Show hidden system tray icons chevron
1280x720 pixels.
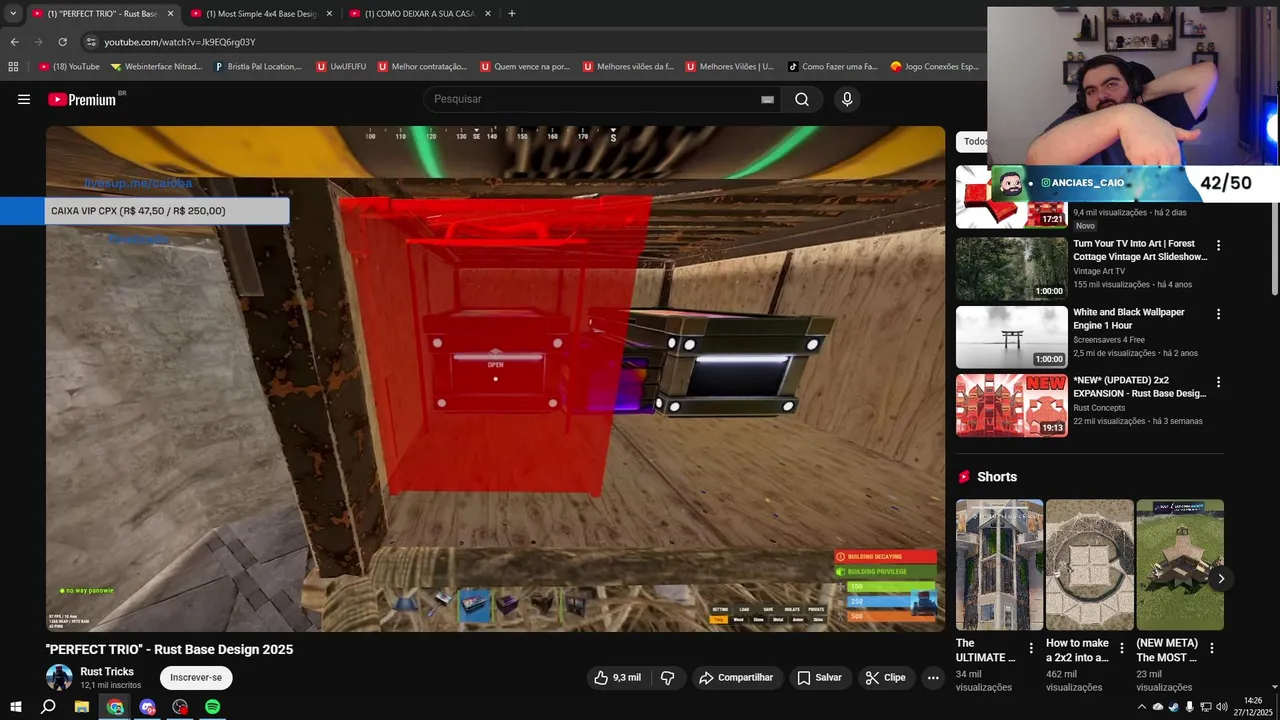1142,707
